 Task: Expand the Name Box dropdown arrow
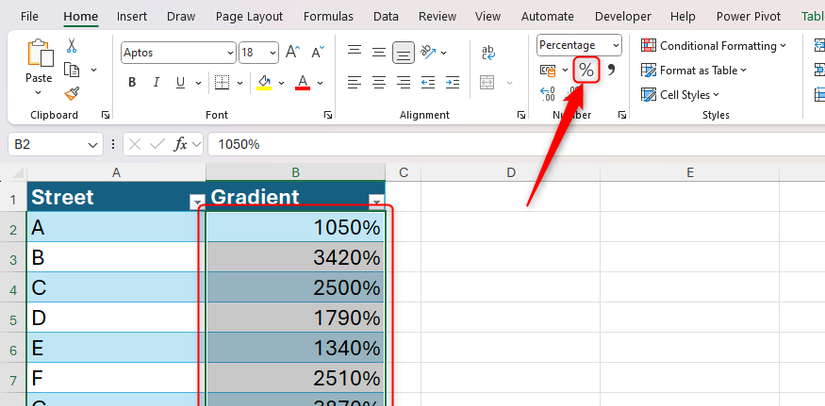pyautogui.click(x=93, y=145)
